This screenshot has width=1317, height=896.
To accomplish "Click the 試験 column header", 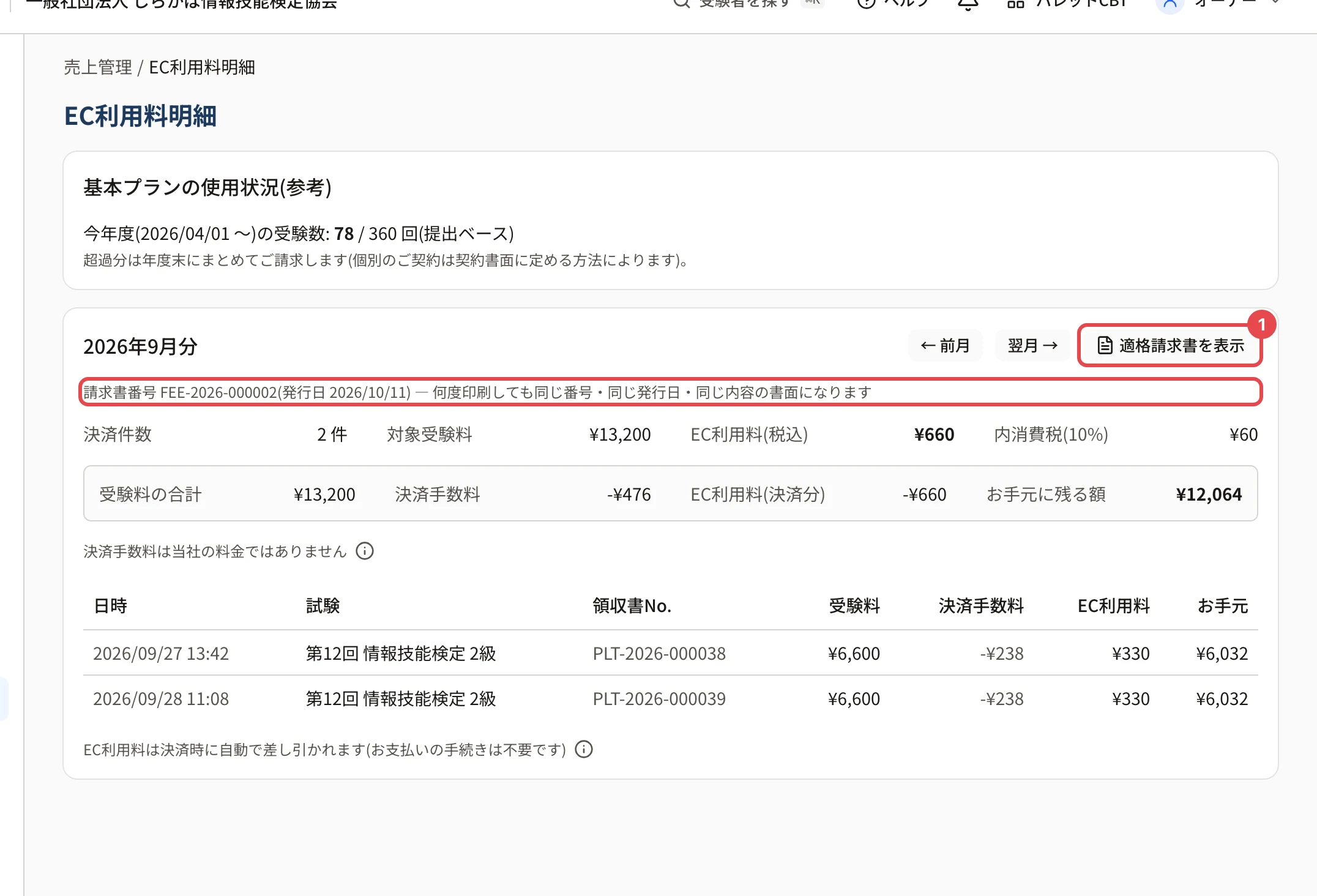I will [x=323, y=606].
